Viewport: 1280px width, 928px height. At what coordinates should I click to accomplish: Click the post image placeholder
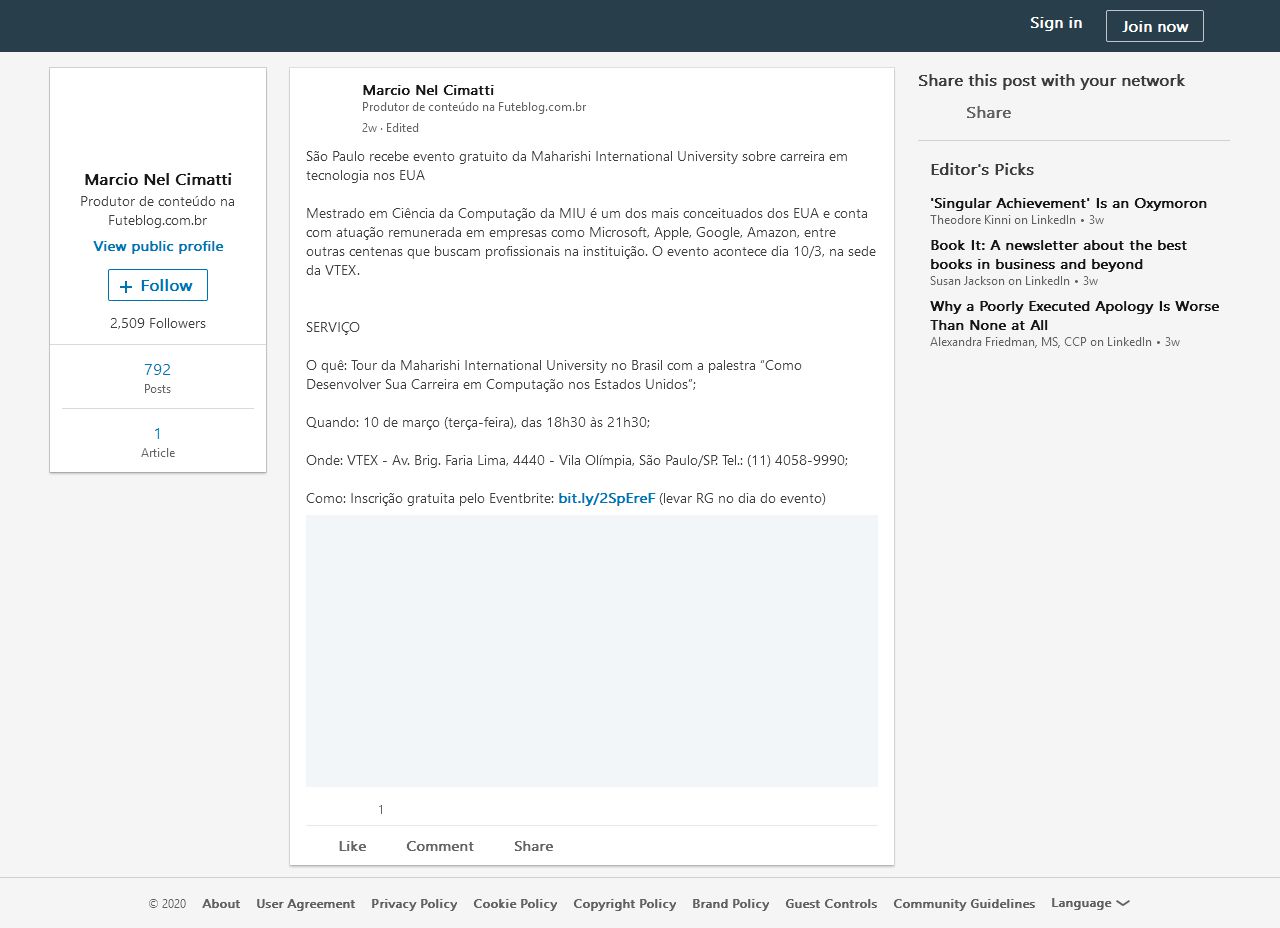591,650
